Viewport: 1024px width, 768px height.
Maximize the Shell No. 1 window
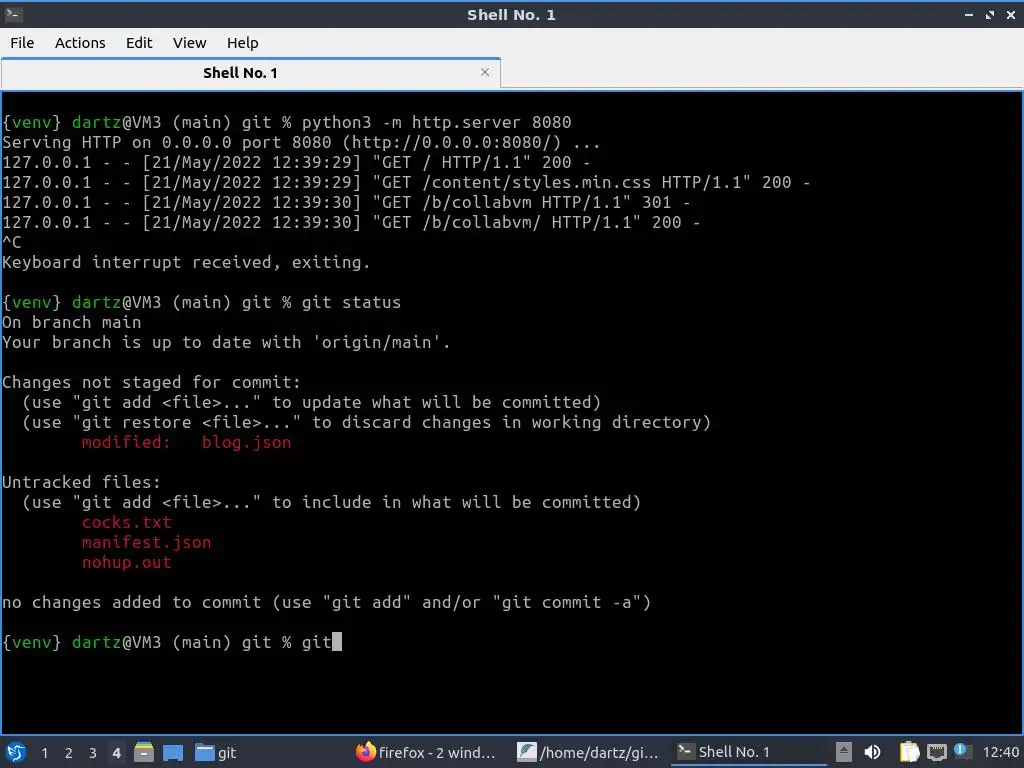[x=989, y=14]
